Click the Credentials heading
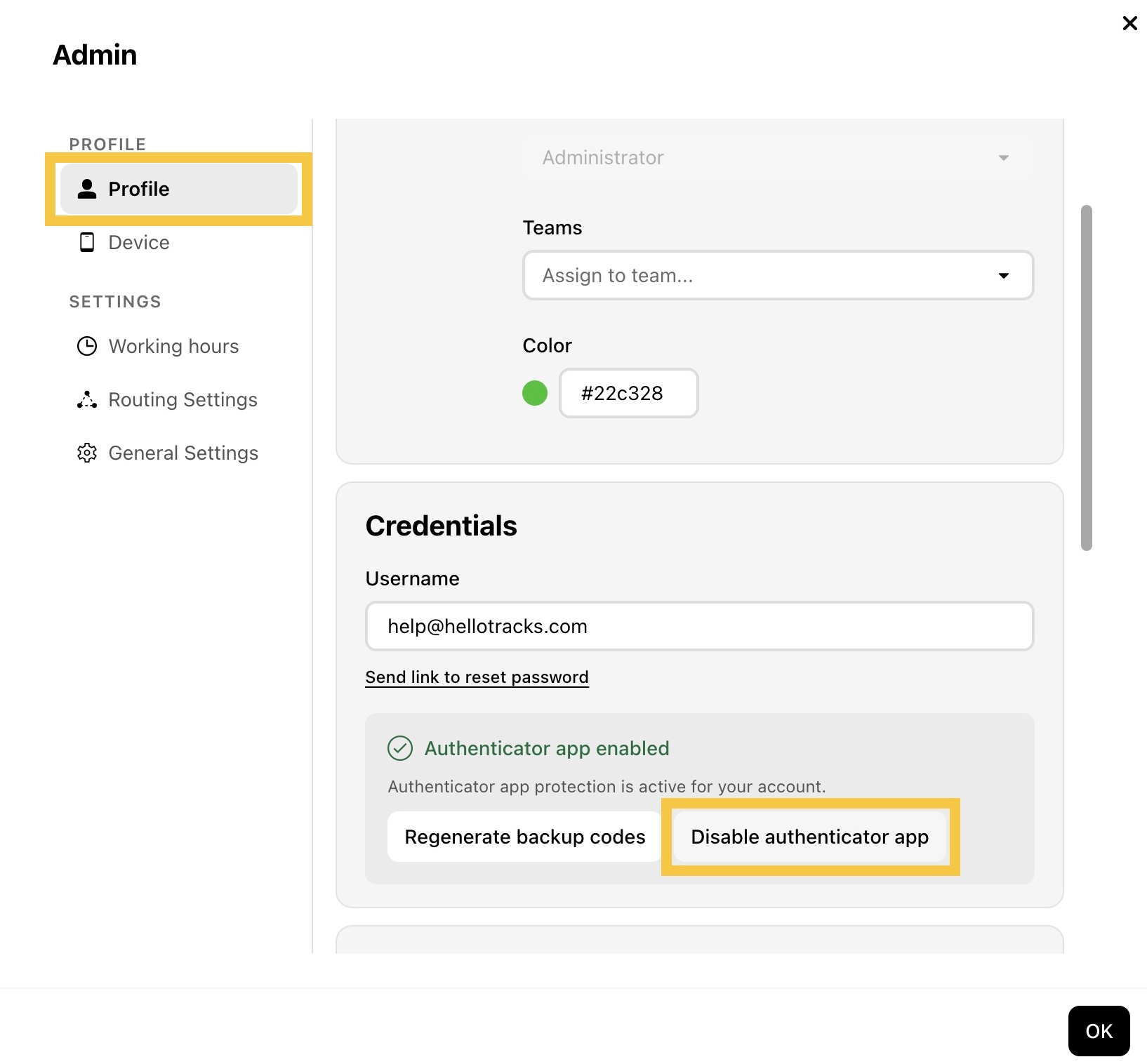 click(x=441, y=526)
